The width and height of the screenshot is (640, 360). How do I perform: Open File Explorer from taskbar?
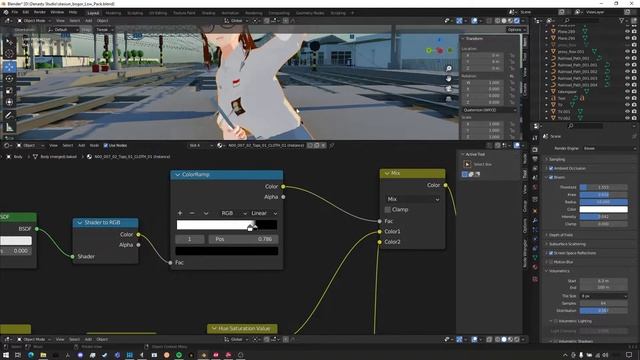(x=43, y=355)
